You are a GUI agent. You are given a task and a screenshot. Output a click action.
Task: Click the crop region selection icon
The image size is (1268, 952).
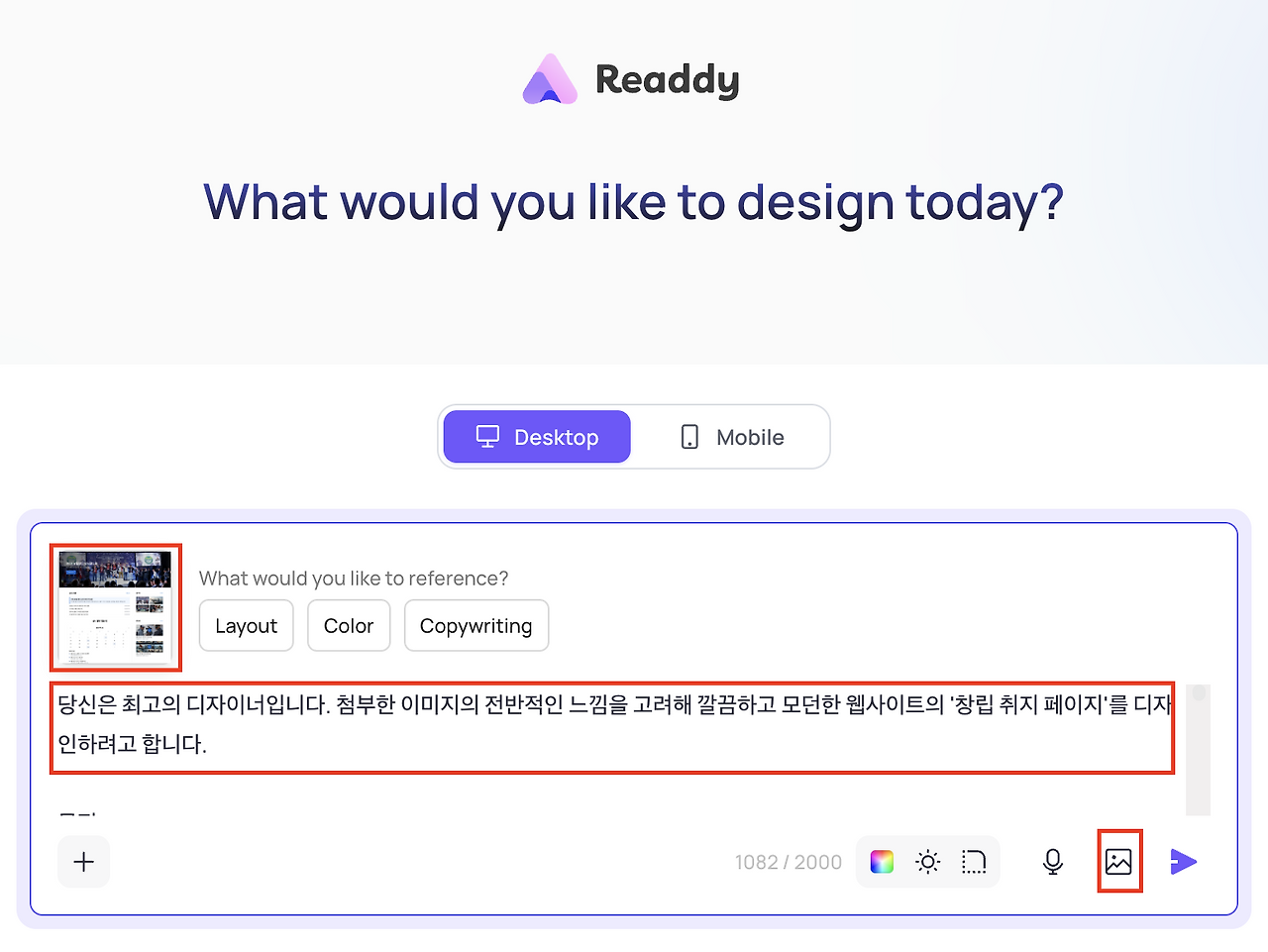pyautogui.click(x=975, y=862)
